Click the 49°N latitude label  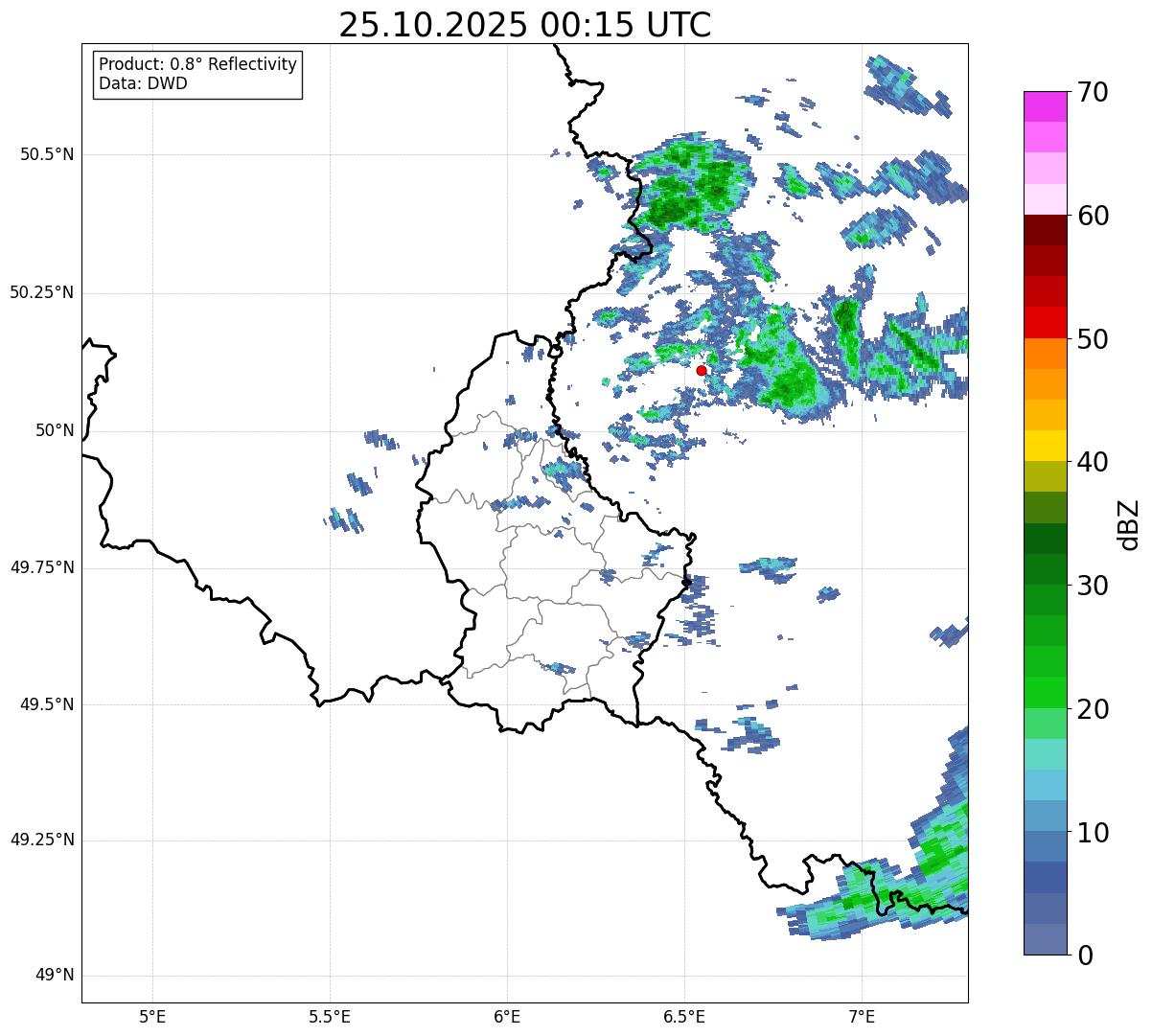point(54,976)
